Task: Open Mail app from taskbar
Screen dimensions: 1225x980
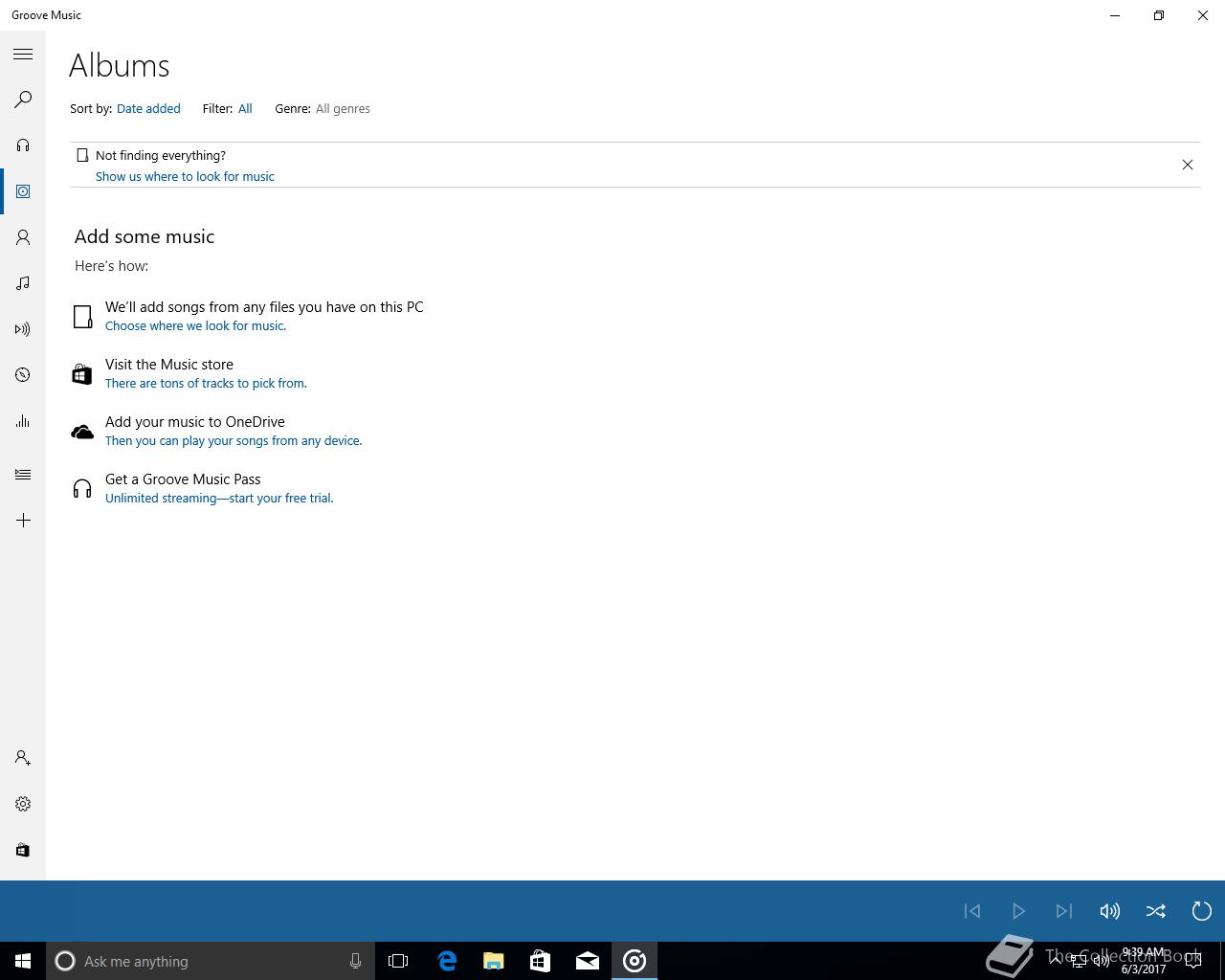Action: pos(588,961)
